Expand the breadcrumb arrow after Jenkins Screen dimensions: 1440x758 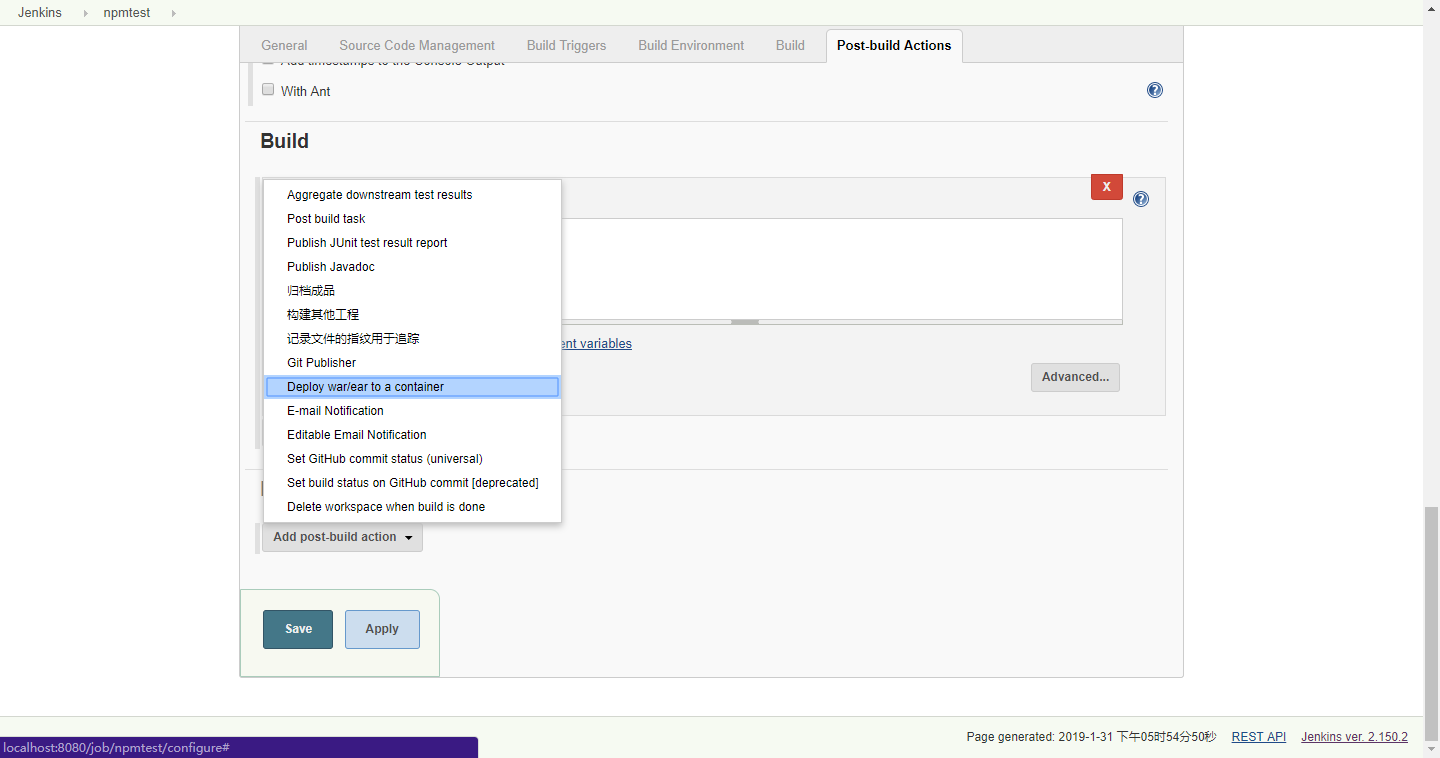tap(82, 13)
